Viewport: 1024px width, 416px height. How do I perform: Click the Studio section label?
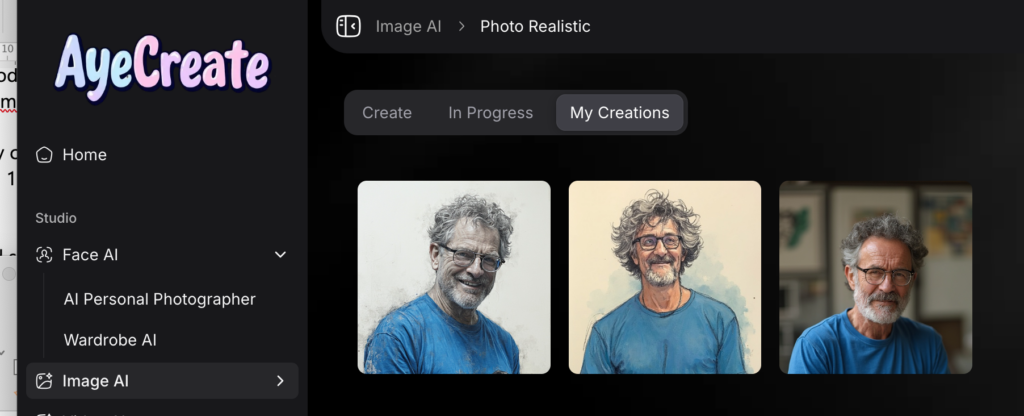(x=56, y=218)
